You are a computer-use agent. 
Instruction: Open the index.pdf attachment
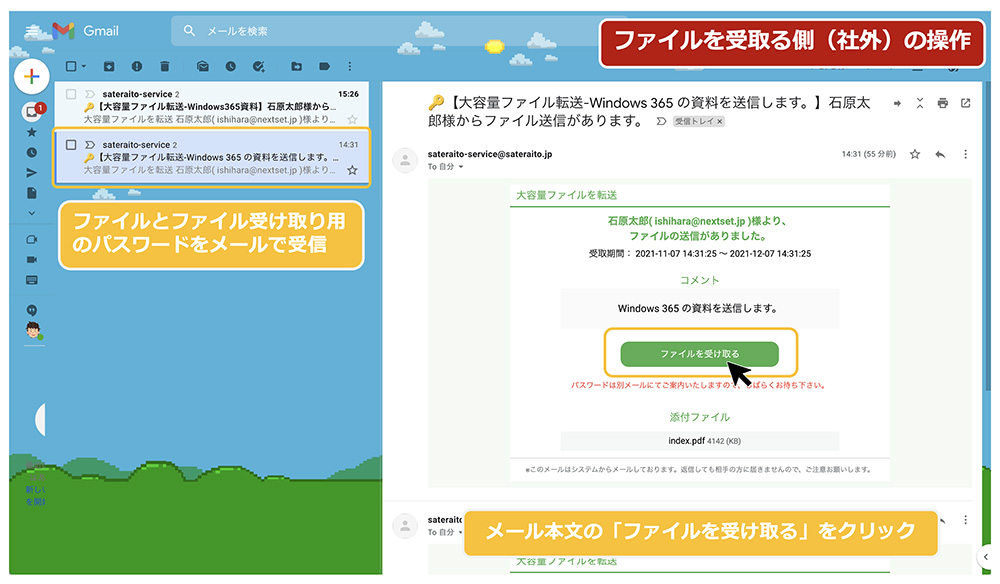pos(700,441)
